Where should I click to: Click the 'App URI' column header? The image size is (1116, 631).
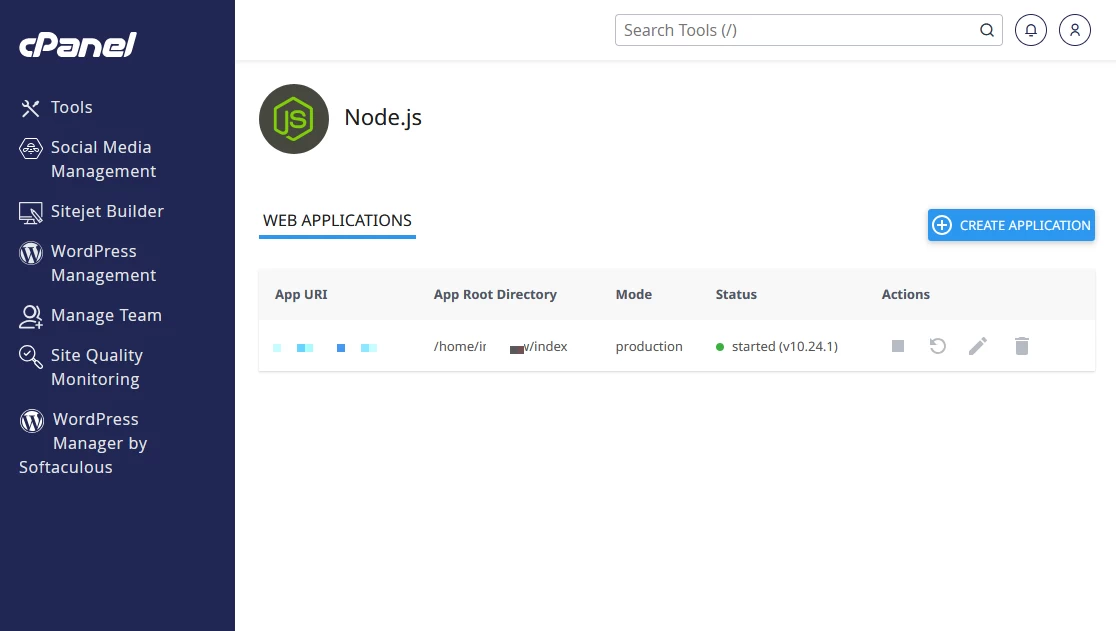301,295
